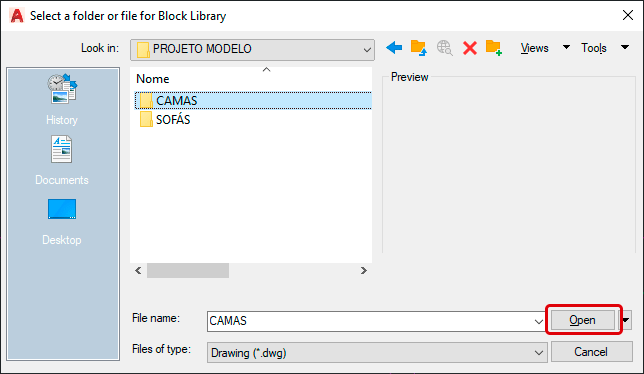Expand the File name dropdown arrow
644x374 pixels.
pyautogui.click(x=539, y=321)
